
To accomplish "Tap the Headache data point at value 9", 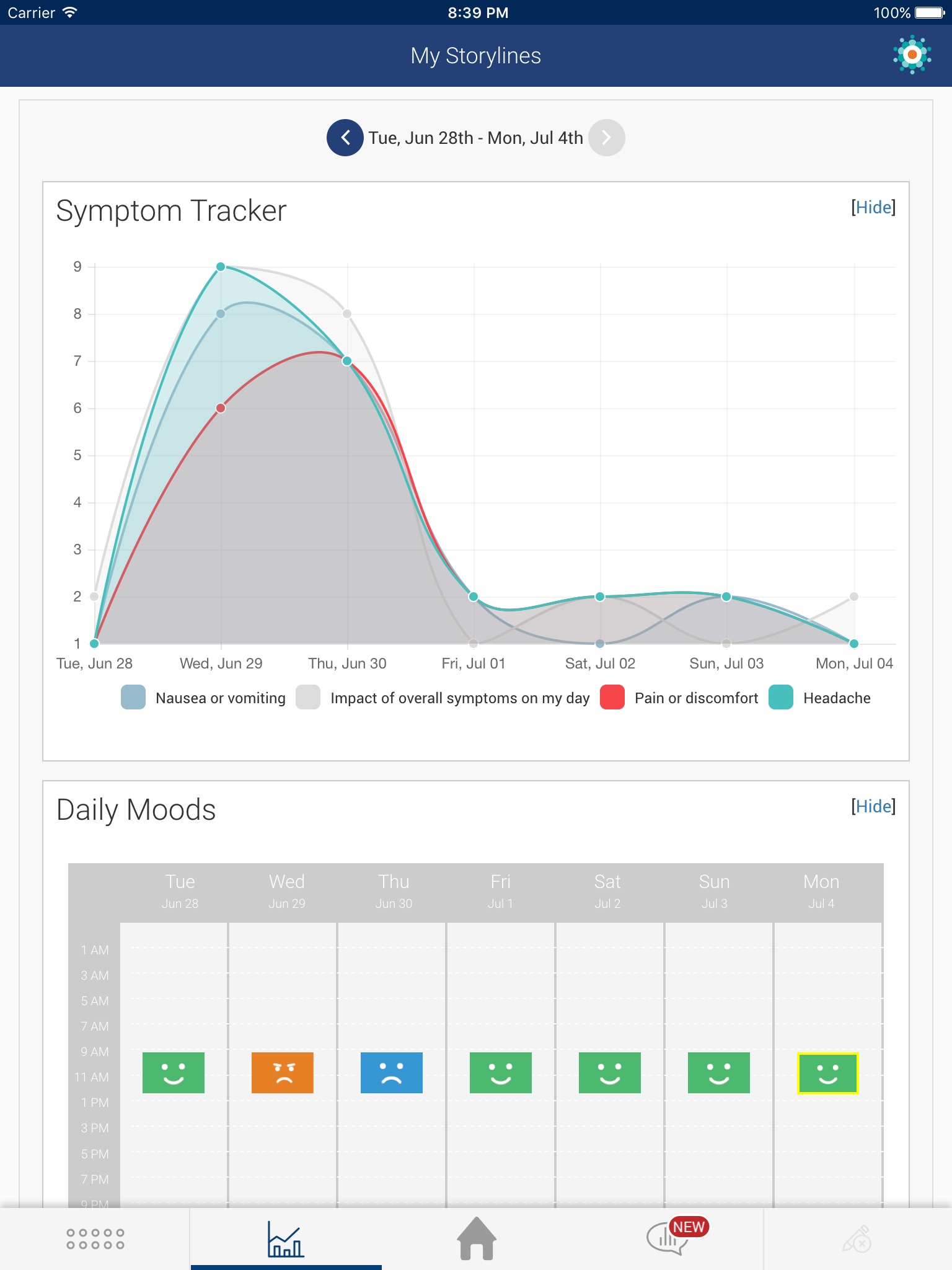I will point(221,267).
